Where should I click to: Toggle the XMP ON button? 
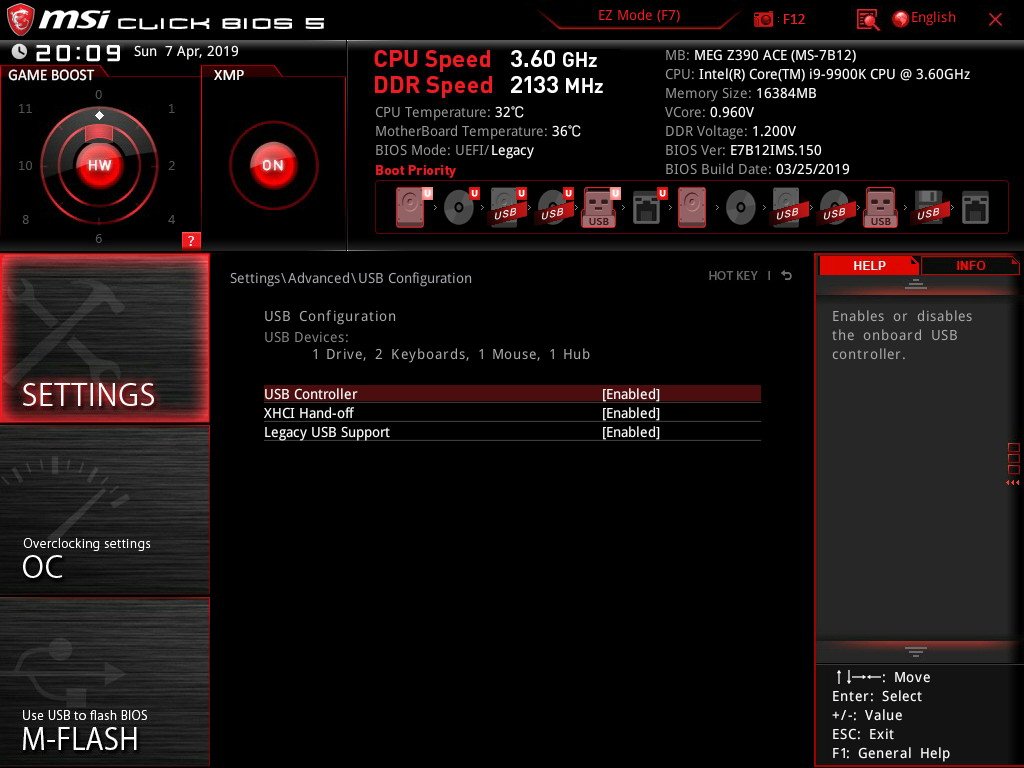(x=273, y=165)
